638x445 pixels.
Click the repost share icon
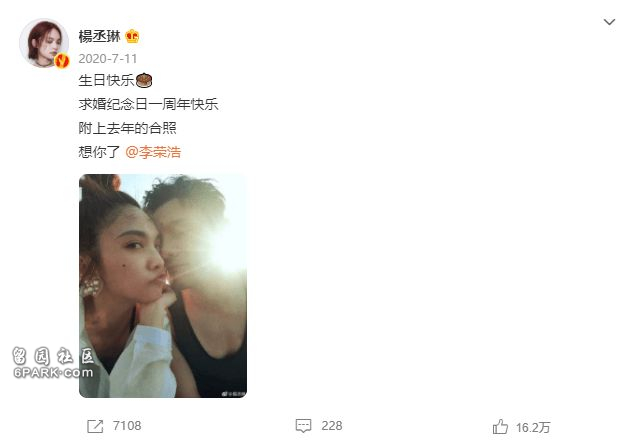pos(95,426)
